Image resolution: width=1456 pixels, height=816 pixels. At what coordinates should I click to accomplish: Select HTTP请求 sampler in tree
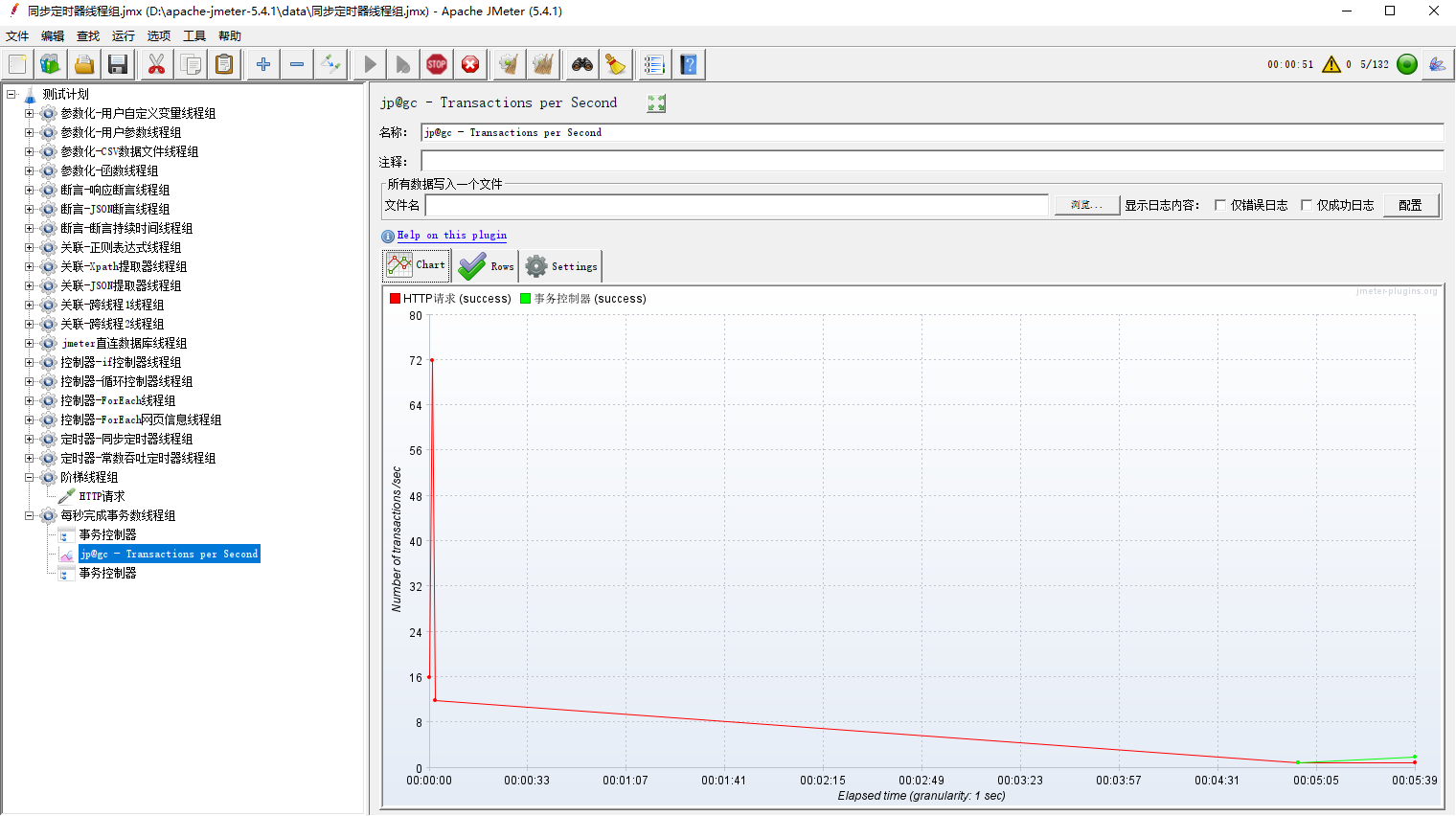click(102, 496)
